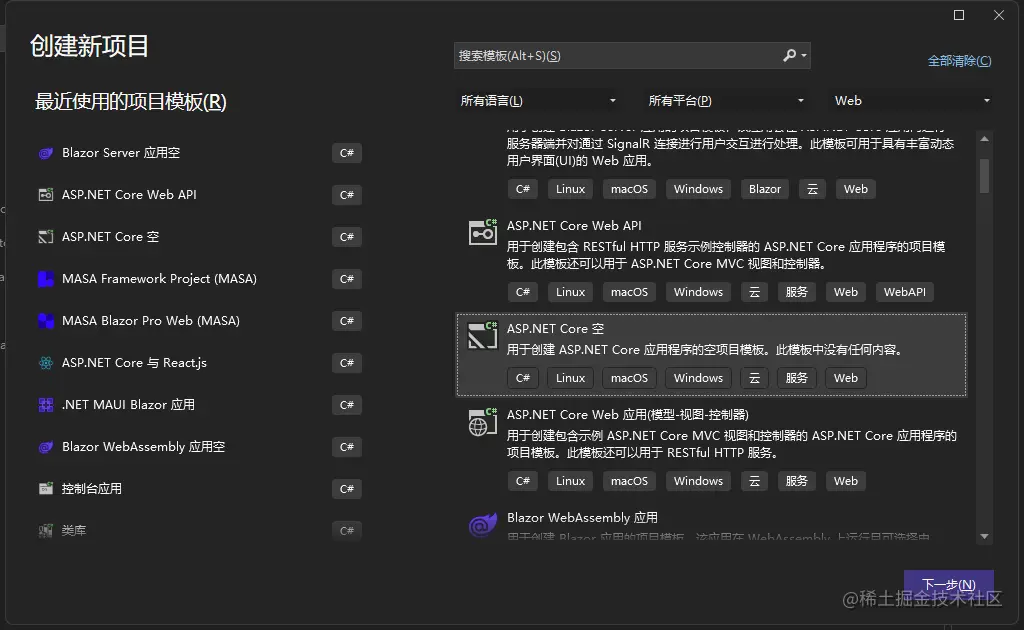Click the ASP.NET Core Web API icon in results list
The width and height of the screenshot is (1024, 630).
(483, 232)
